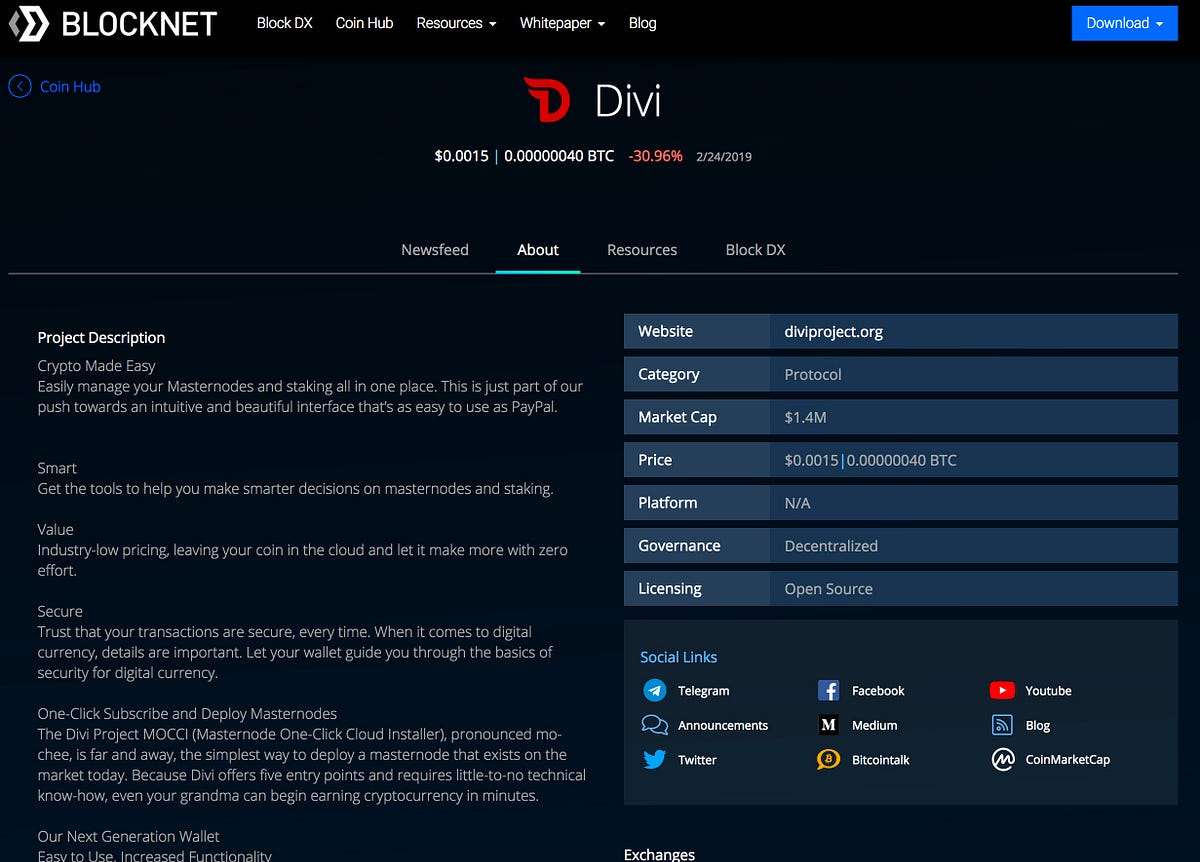Screen dimensions: 1200x862
Task: Click the 2/24/2019 date
Action: point(724,157)
